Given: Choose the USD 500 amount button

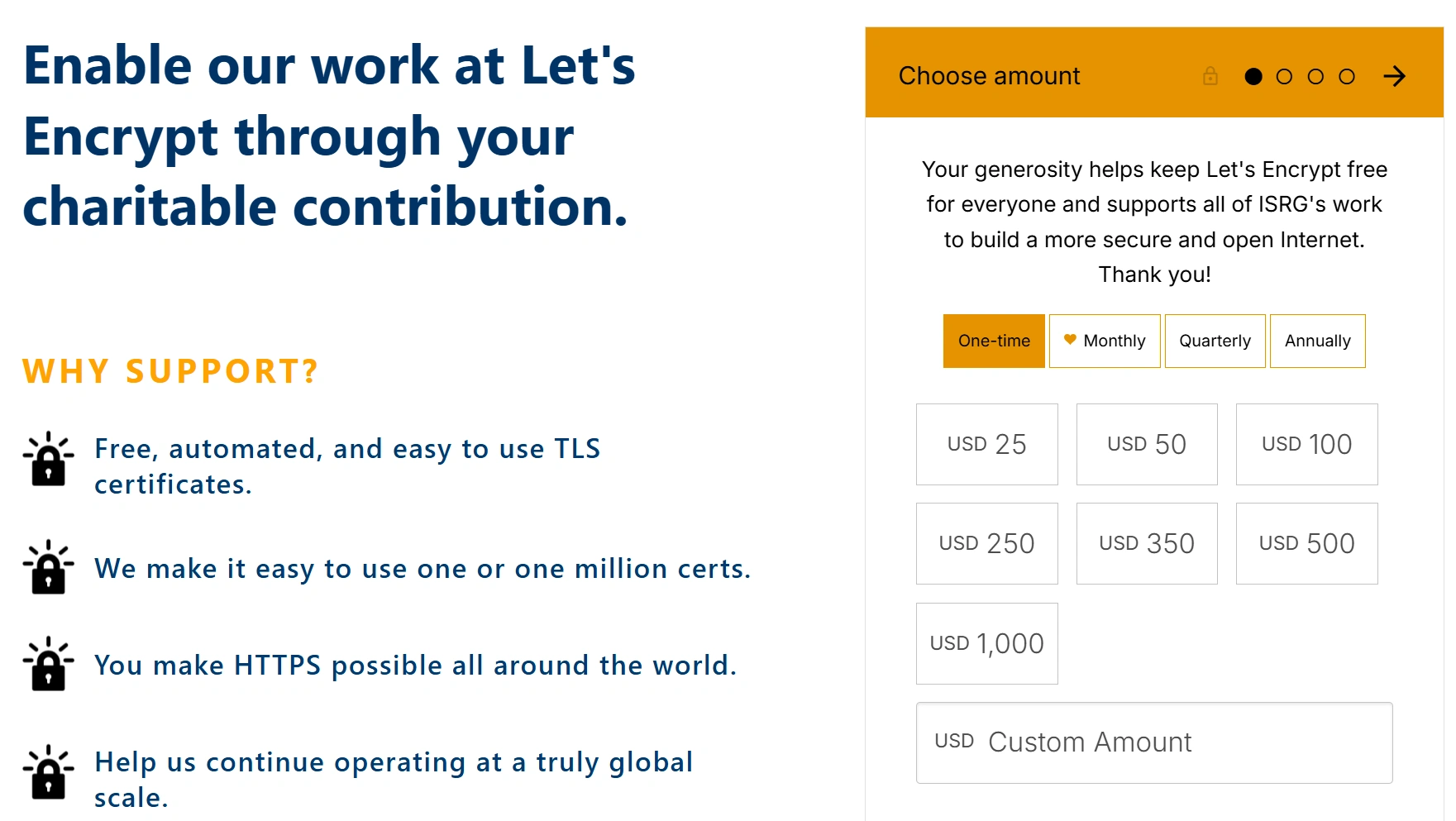Looking at the screenshot, I should coord(1306,543).
